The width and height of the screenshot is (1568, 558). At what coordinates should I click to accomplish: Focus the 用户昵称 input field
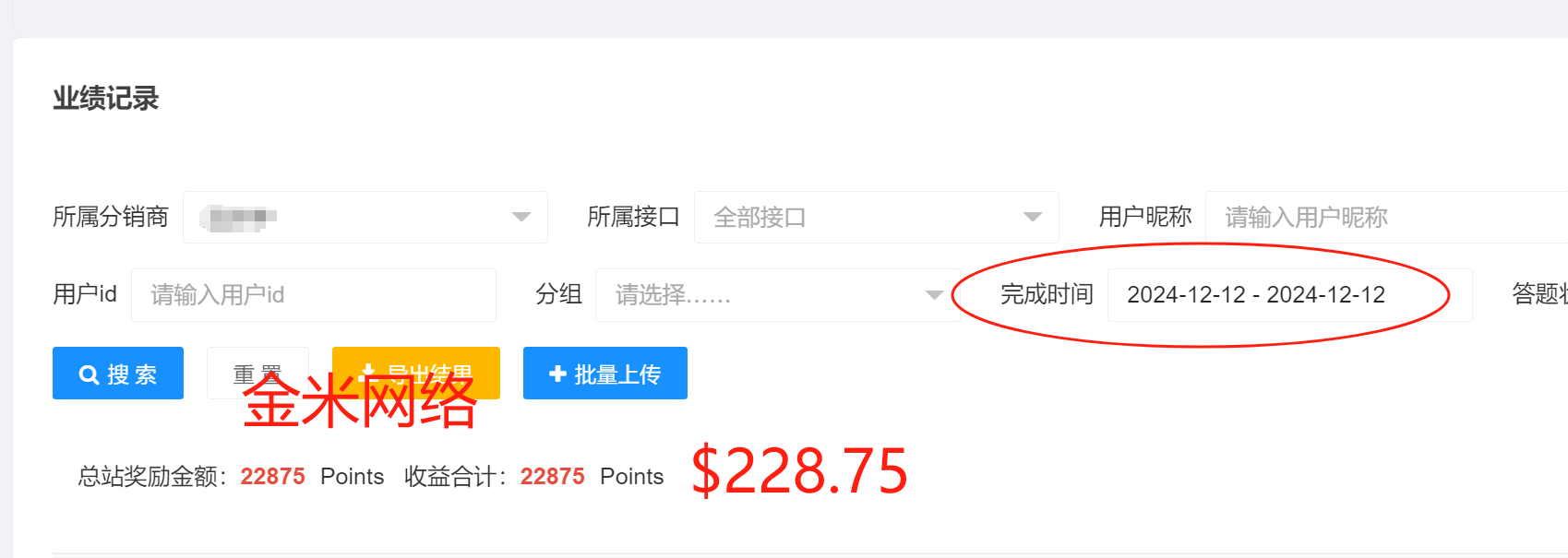[x=1386, y=218]
